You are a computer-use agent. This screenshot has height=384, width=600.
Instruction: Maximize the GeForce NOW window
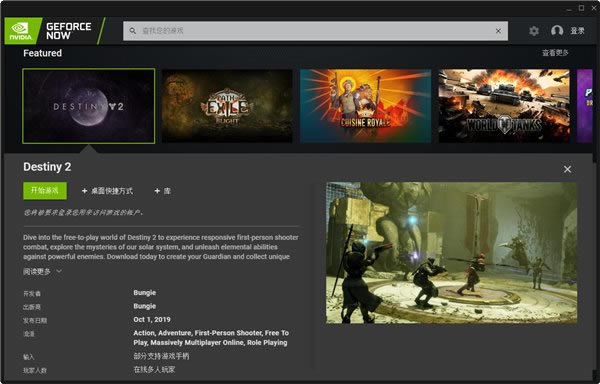coord(581,8)
